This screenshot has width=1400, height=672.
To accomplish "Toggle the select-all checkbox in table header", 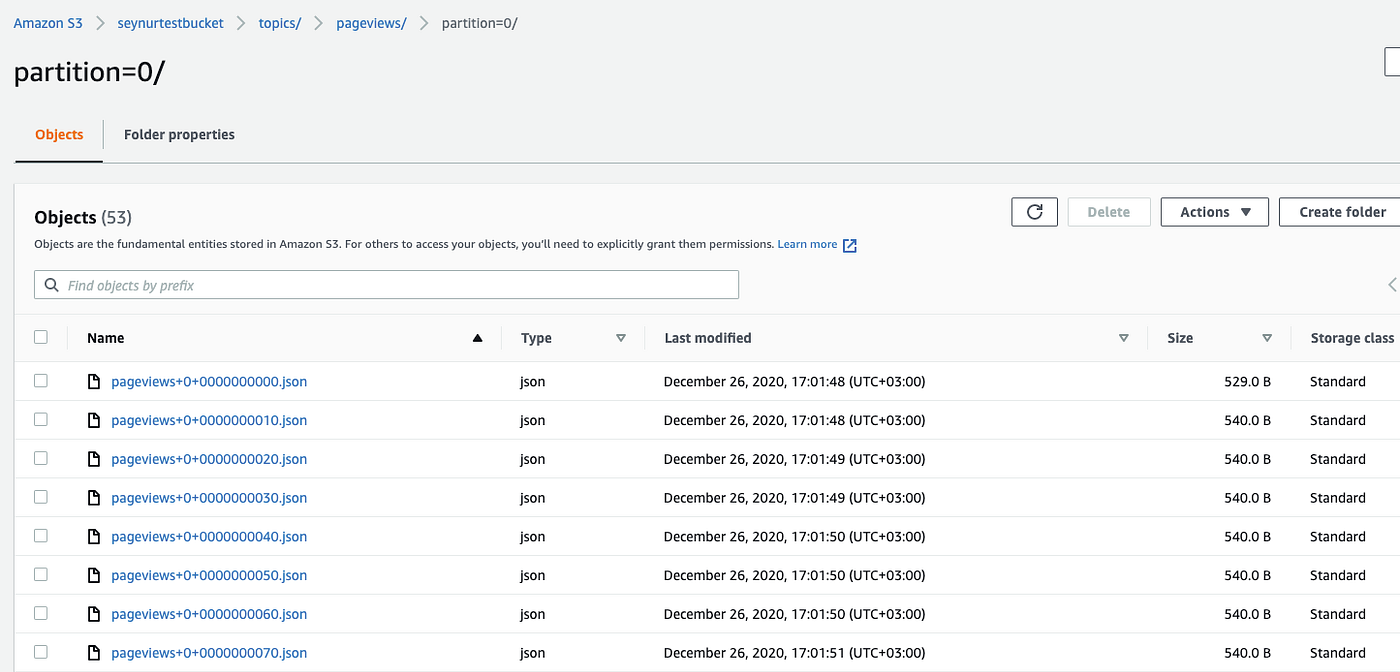I will [x=41, y=337].
